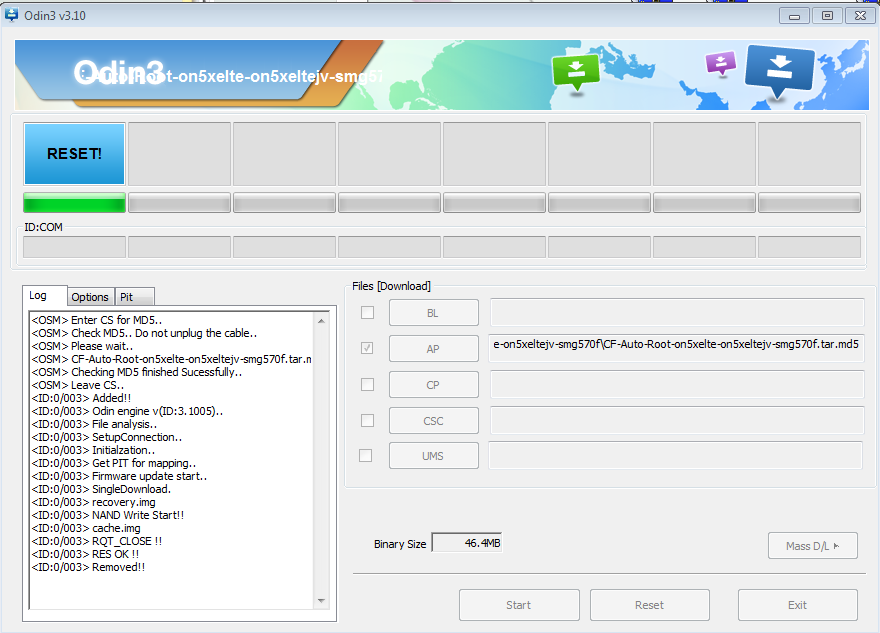Screen dimensions: 880x633
Task: Click the log scrollbar up arrow
Action: tap(321, 321)
